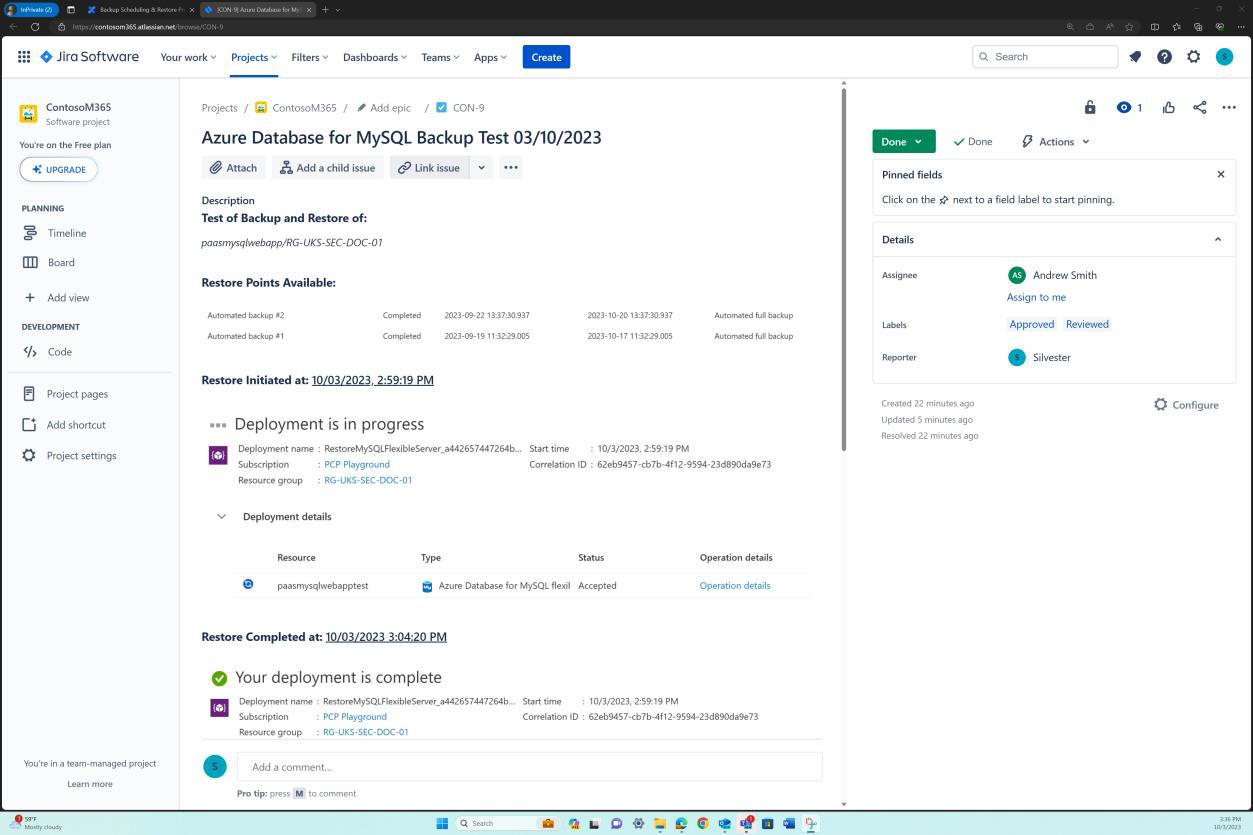Vote for the issue with the thumbs up
The width and height of the screenshot is (1253, 835).
(1169, 107)
